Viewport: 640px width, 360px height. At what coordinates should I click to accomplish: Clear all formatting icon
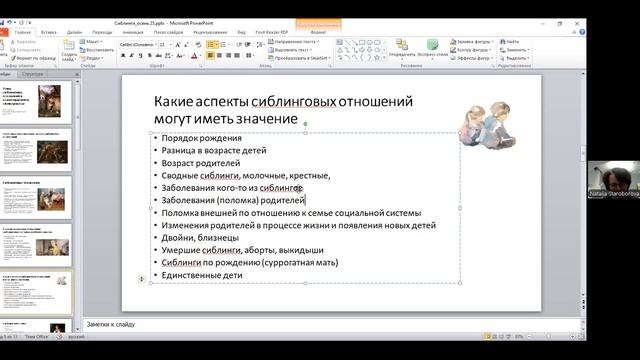198,44
